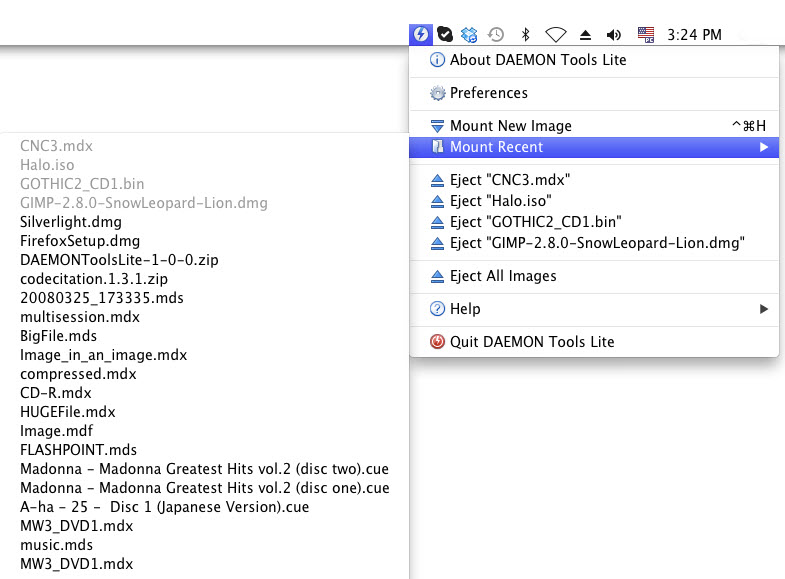Screen dimensions: 785x579
Task: Eject the "Halo.iso" image
Action: 500,201
